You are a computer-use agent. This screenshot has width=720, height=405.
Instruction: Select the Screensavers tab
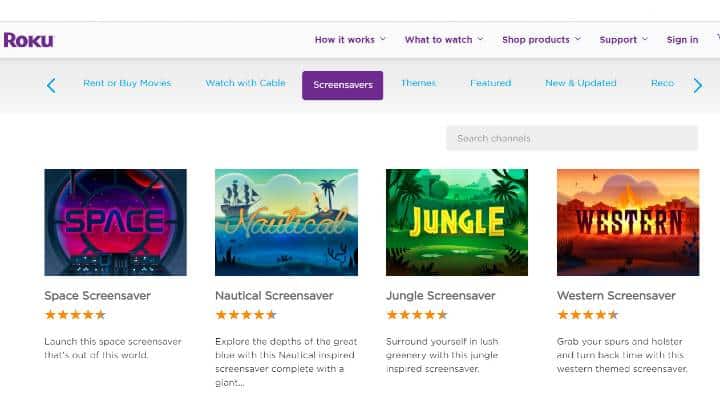pos(343,85)
